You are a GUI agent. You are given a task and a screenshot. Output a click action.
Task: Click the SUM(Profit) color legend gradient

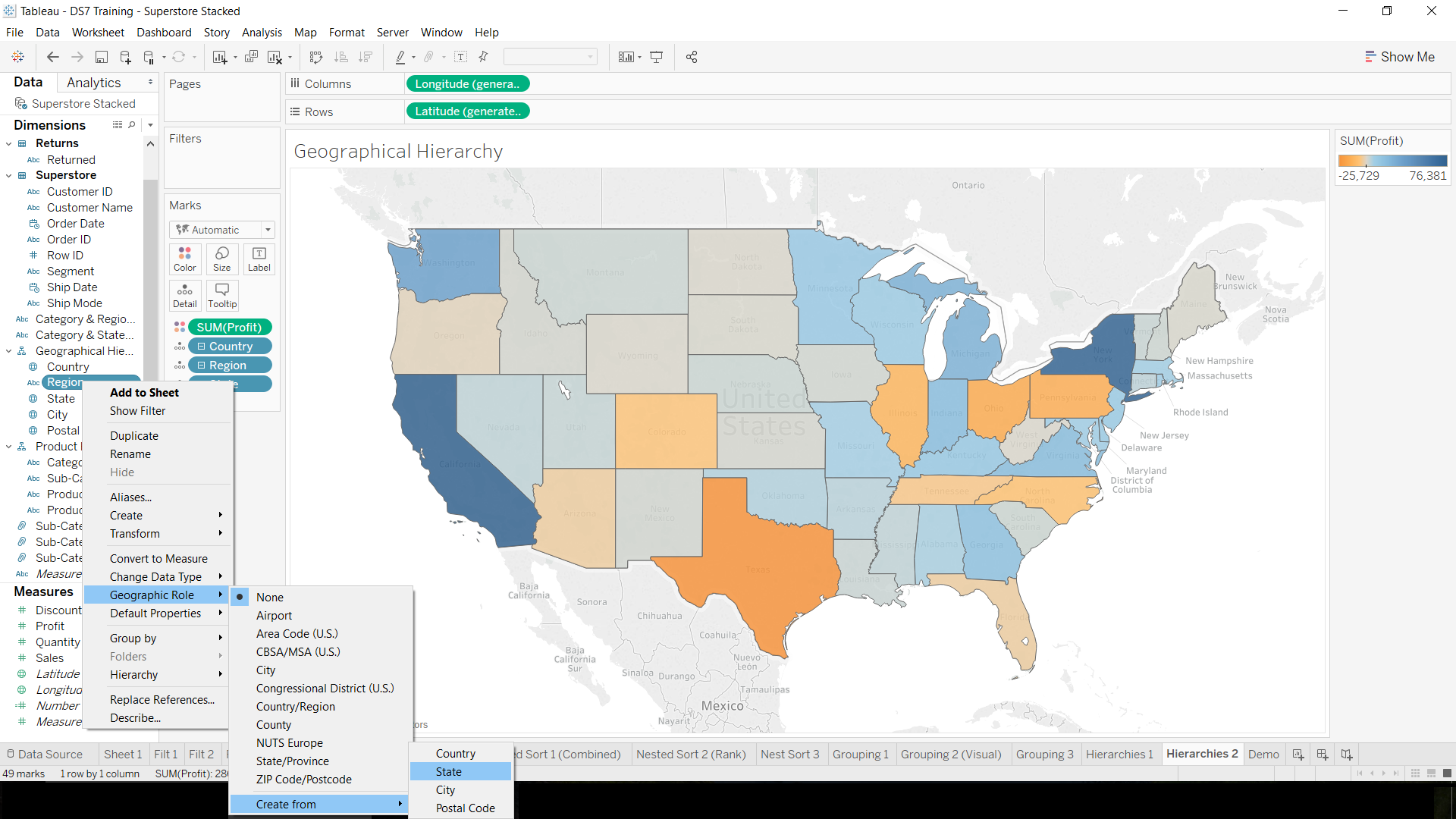tap(1392, 160)
